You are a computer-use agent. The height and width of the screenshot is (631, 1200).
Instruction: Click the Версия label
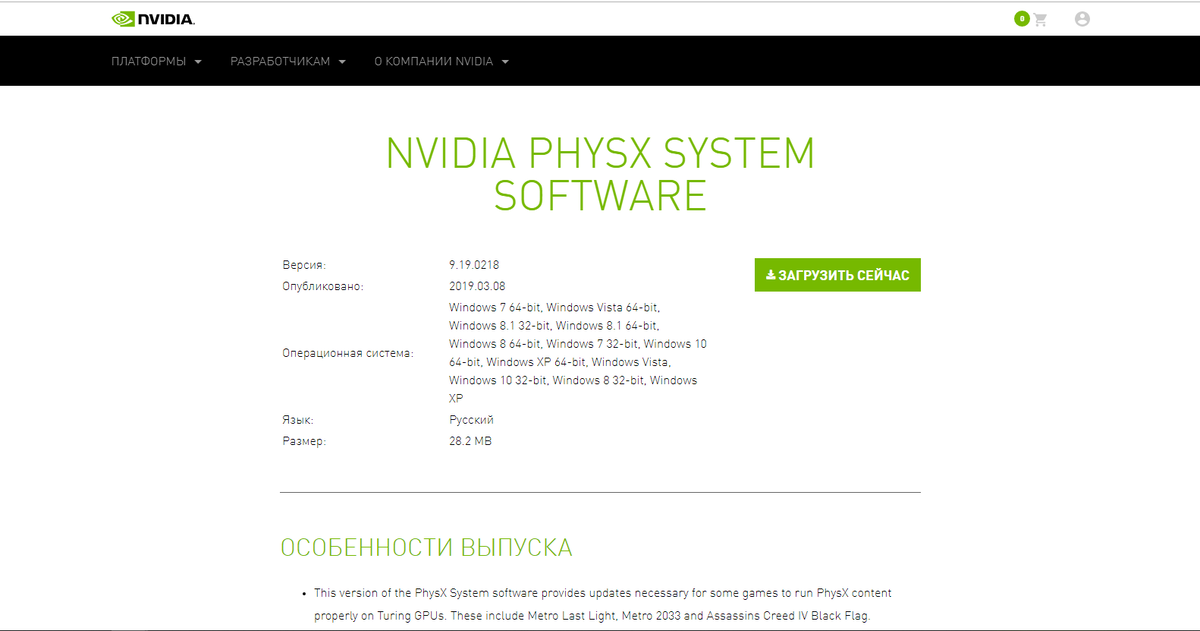[304, 265]
